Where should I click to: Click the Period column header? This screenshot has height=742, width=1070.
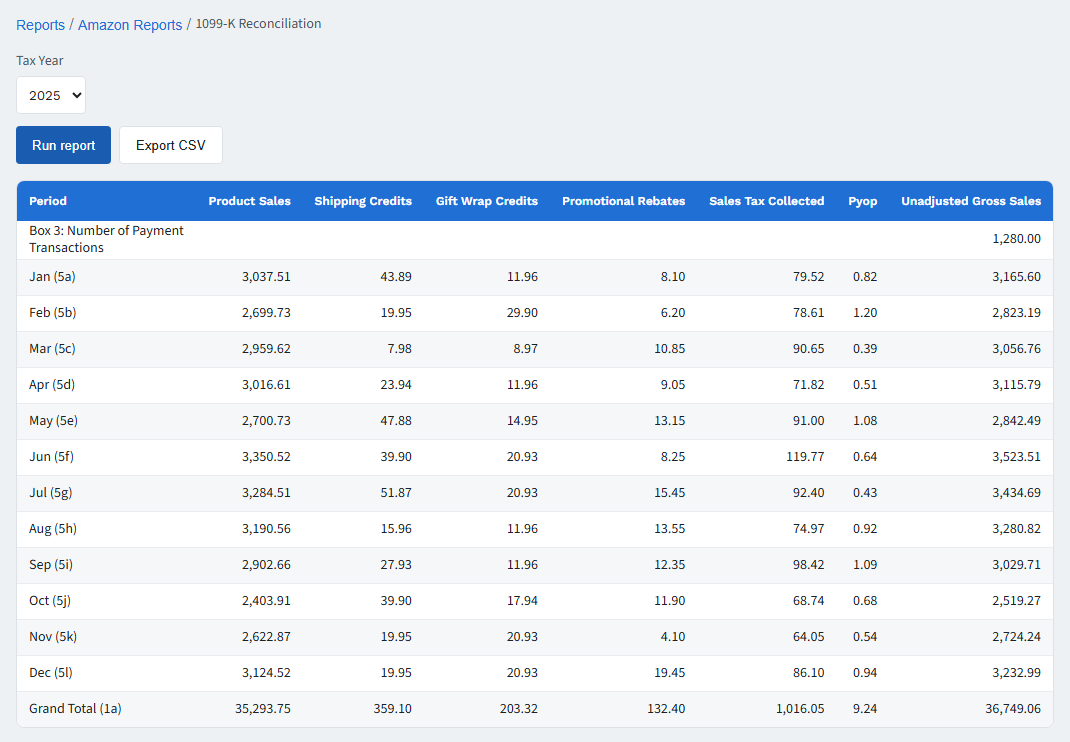[x=48, y=201]
